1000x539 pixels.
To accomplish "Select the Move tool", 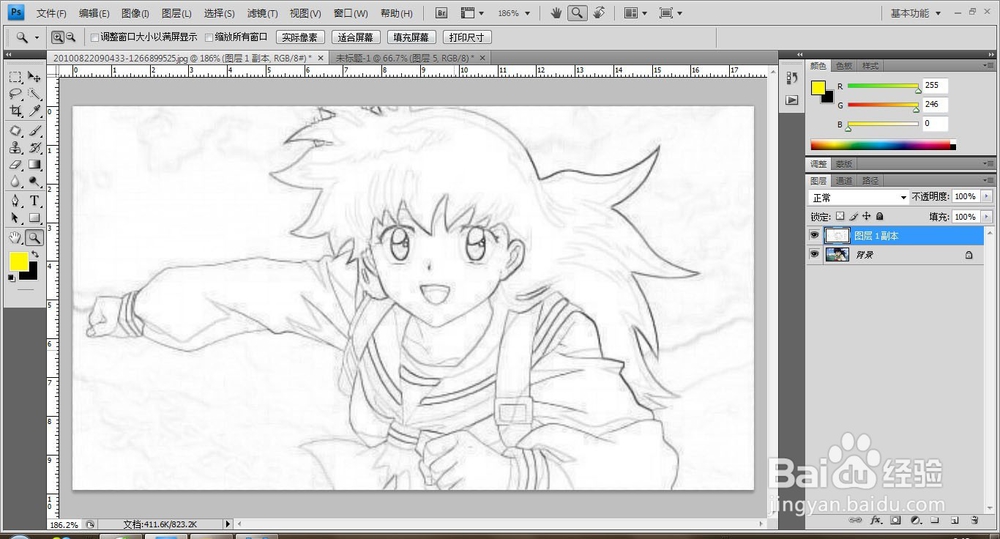I will coord(34,77).
